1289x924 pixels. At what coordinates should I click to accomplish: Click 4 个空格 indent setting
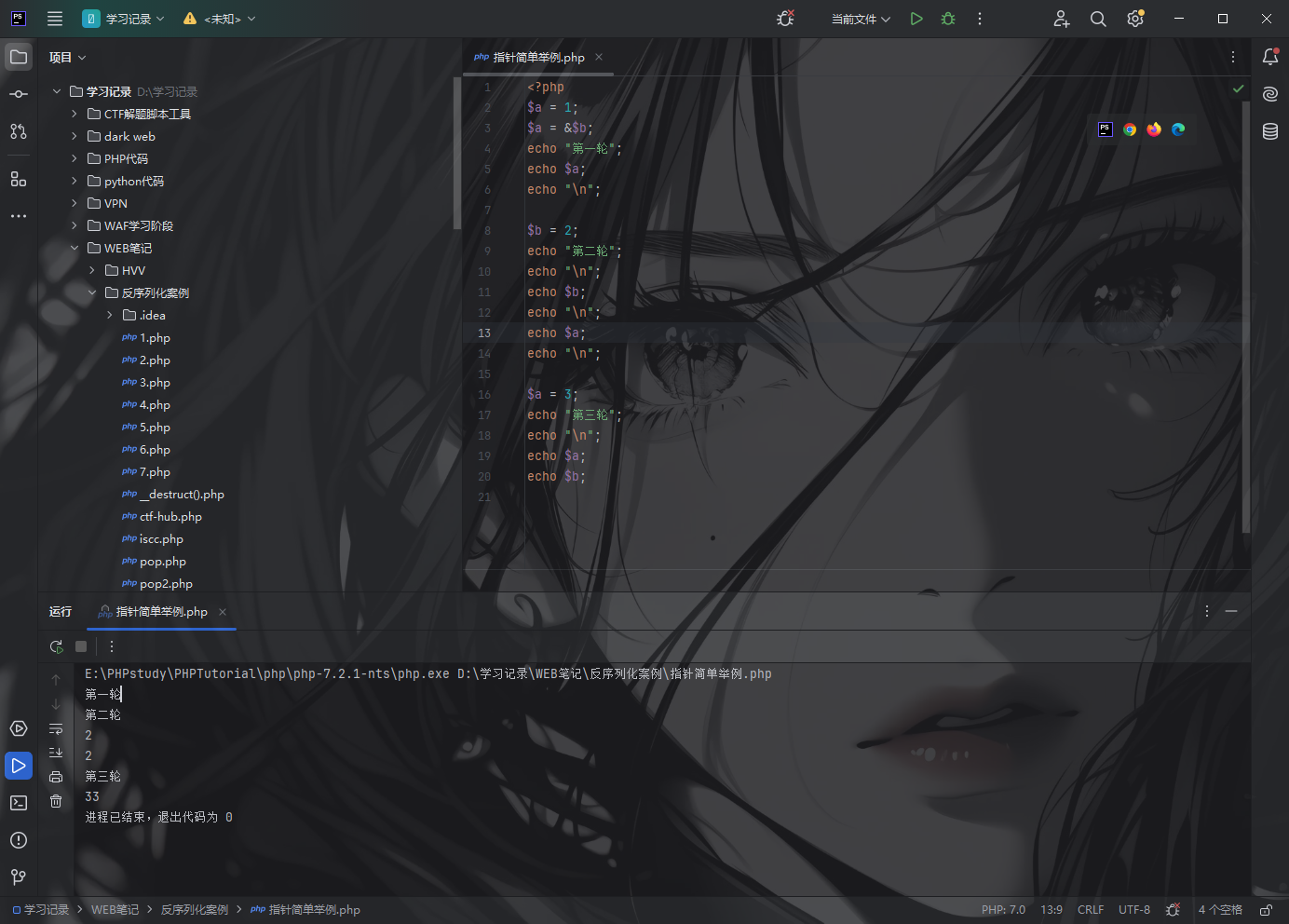point(1220,910)
